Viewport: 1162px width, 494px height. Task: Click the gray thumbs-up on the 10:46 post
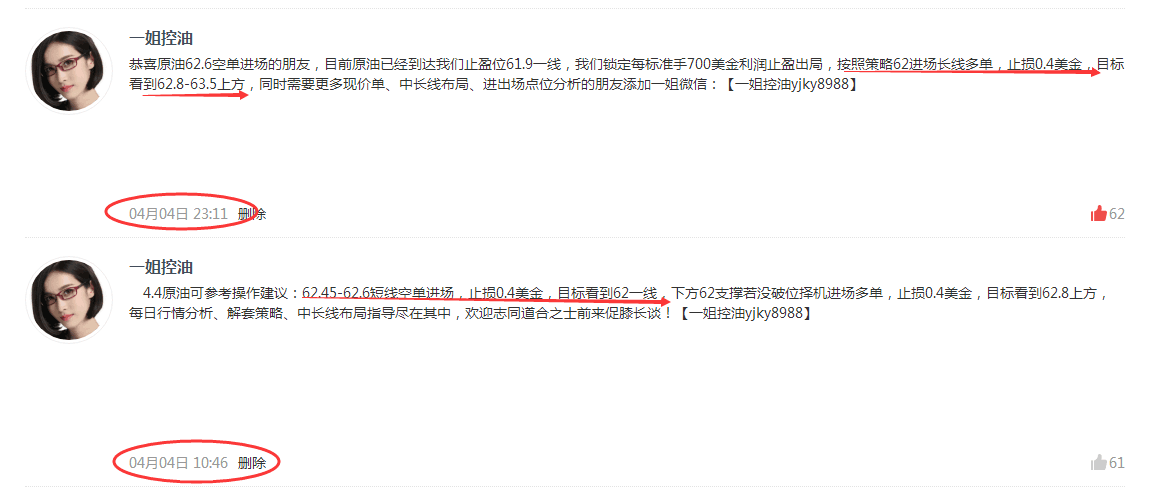click(1098, 463)
